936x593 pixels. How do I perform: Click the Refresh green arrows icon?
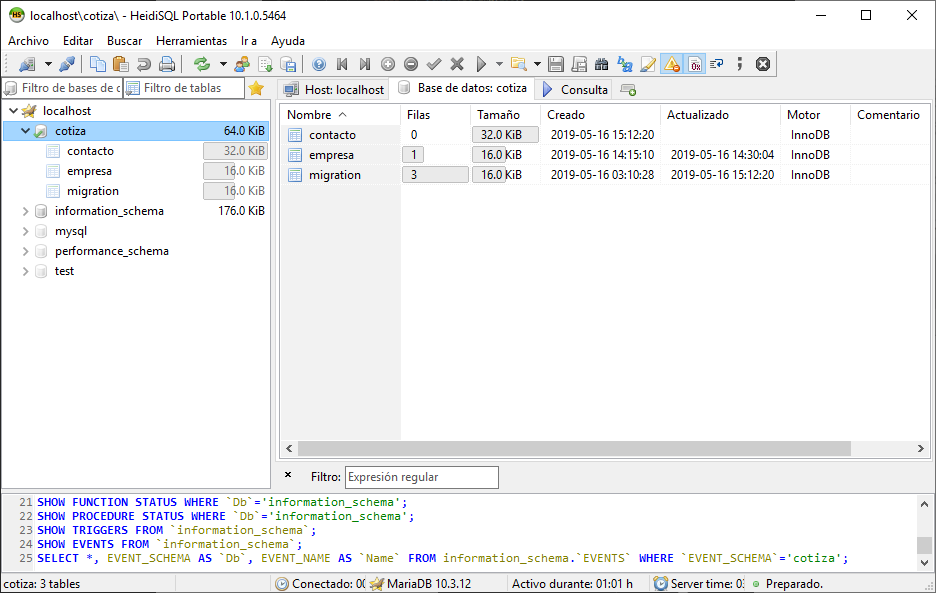[202, 64]
